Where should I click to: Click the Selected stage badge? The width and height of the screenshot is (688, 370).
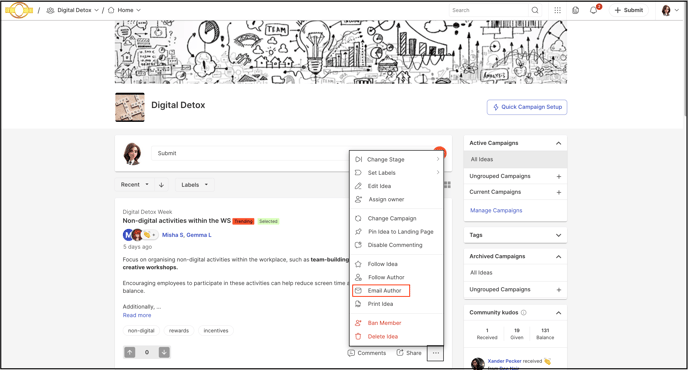[x=268, y=221]
